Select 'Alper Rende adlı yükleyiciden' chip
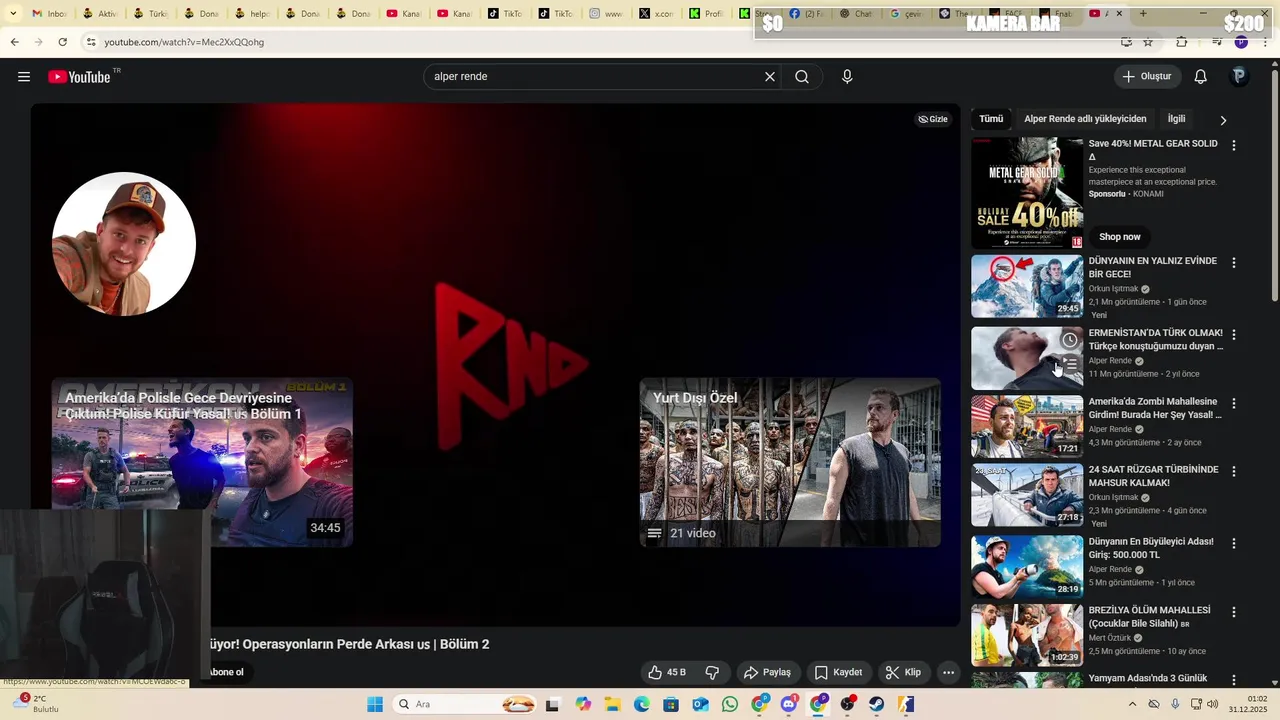The height and width of the screenshot is (720, 1280). [1085, 119]
